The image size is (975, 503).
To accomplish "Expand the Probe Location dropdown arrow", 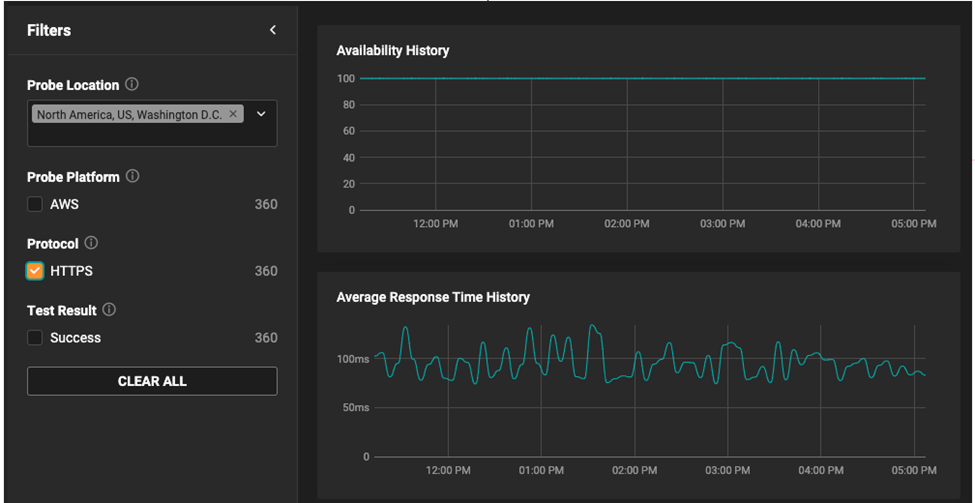I will (x=261, y=114).
